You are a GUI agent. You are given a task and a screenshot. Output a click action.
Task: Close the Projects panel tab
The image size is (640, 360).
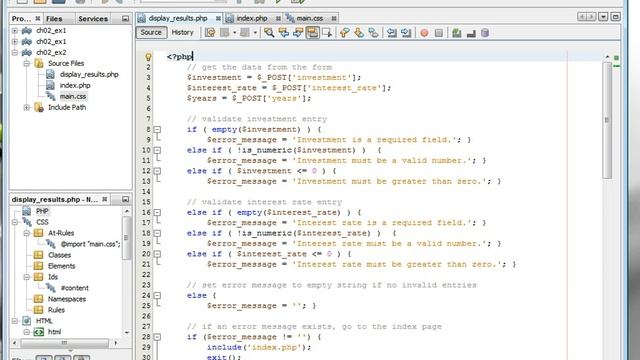[38, 18]
